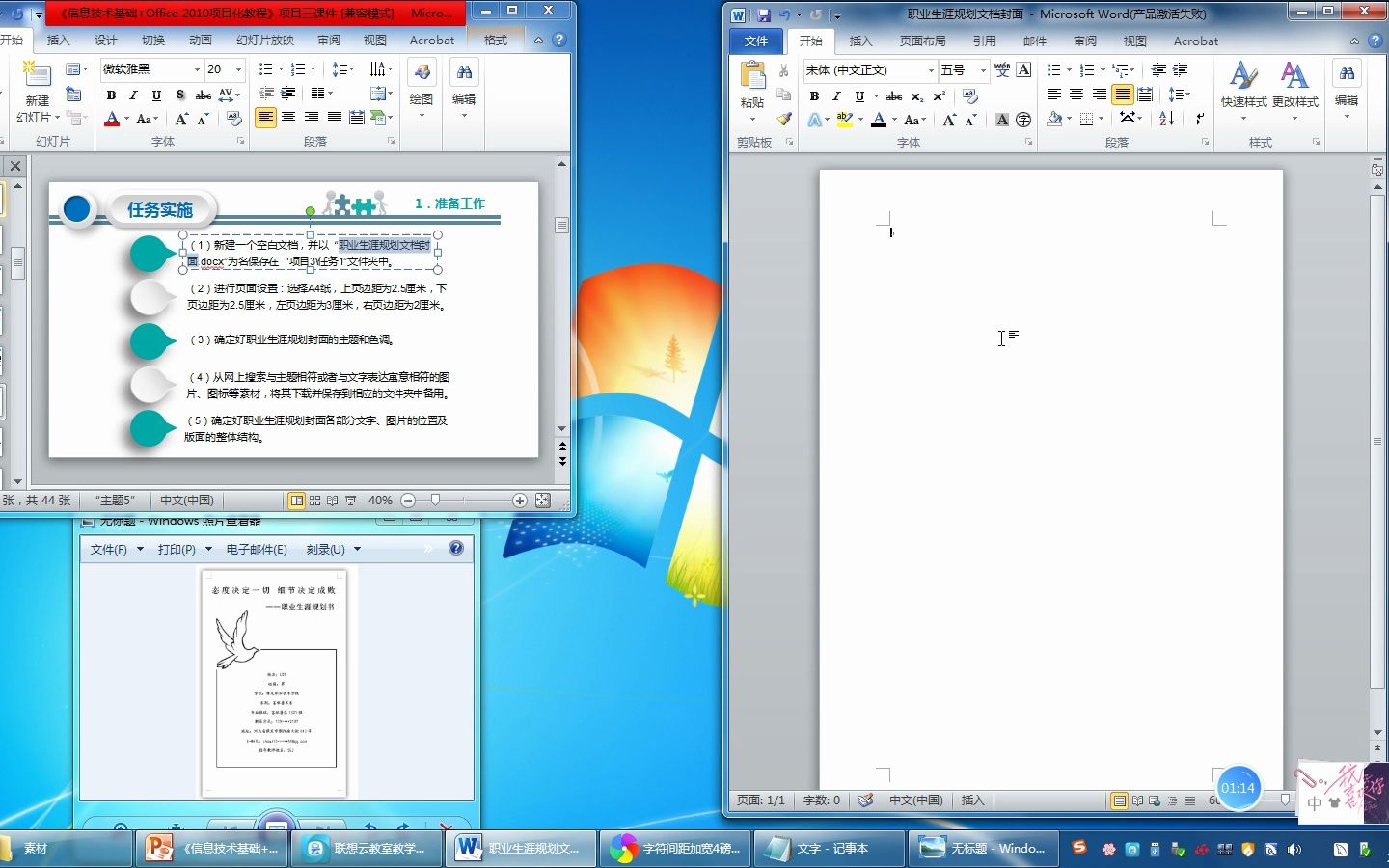Click Increase Indent icon in Word
The image size is (1389, 868).
pos(1180,69)
